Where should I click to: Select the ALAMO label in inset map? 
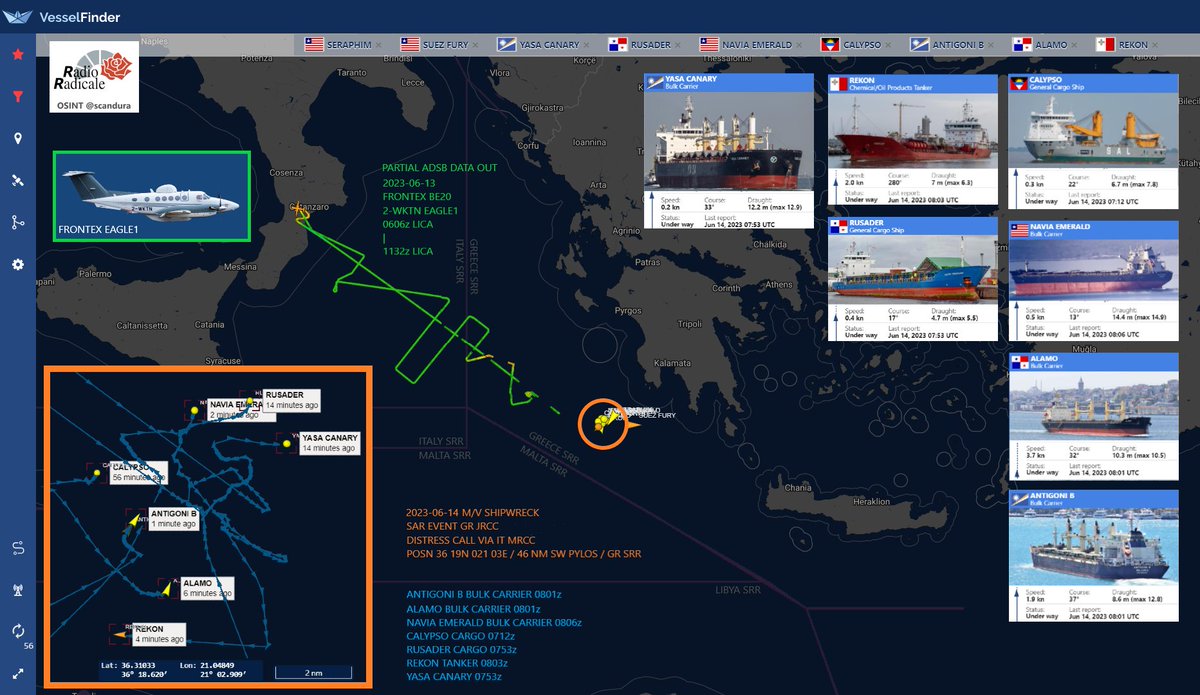pyautogui.click(x=207, y=588)
